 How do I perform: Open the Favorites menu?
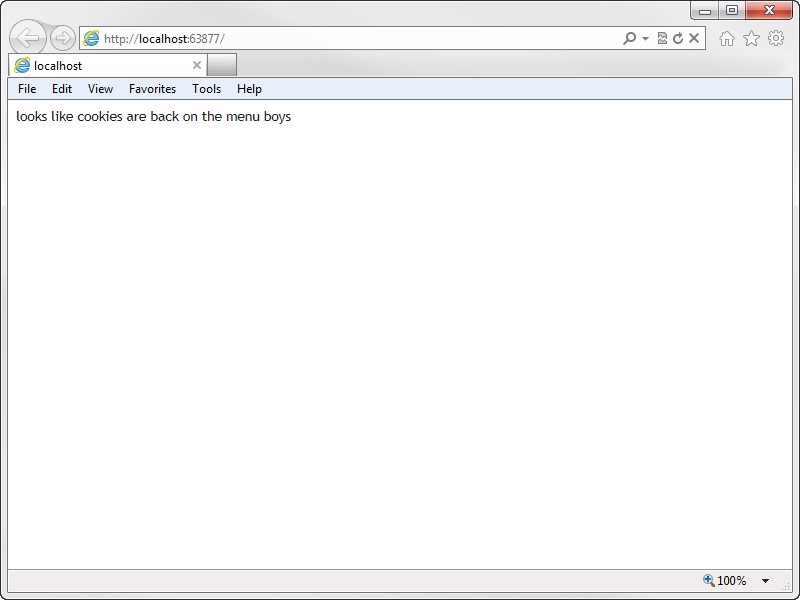[x=152, y=89]
